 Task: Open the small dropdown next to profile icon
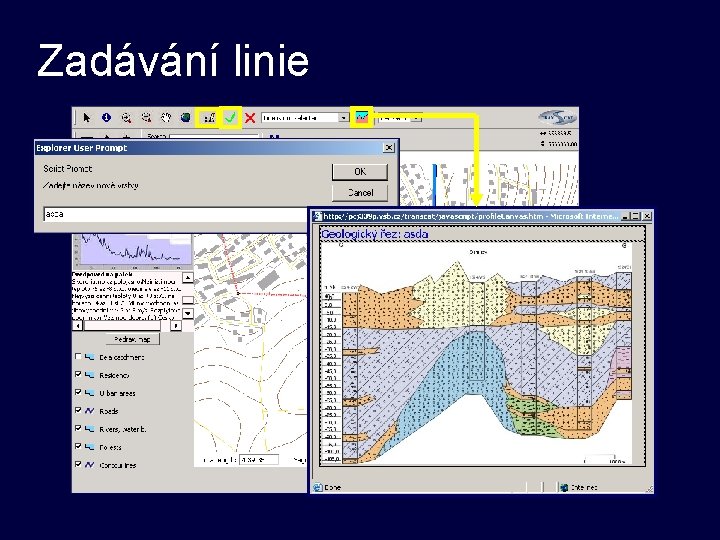416,118
